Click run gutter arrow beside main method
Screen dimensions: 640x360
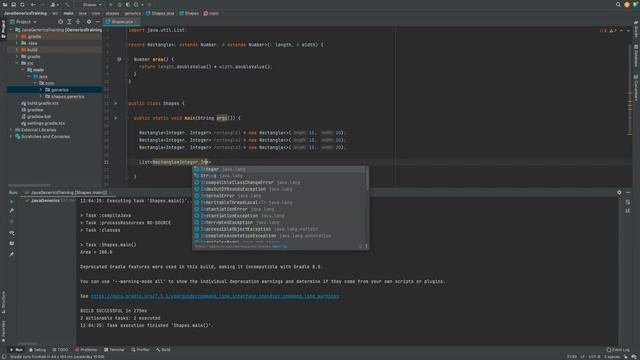click(116, 118)
